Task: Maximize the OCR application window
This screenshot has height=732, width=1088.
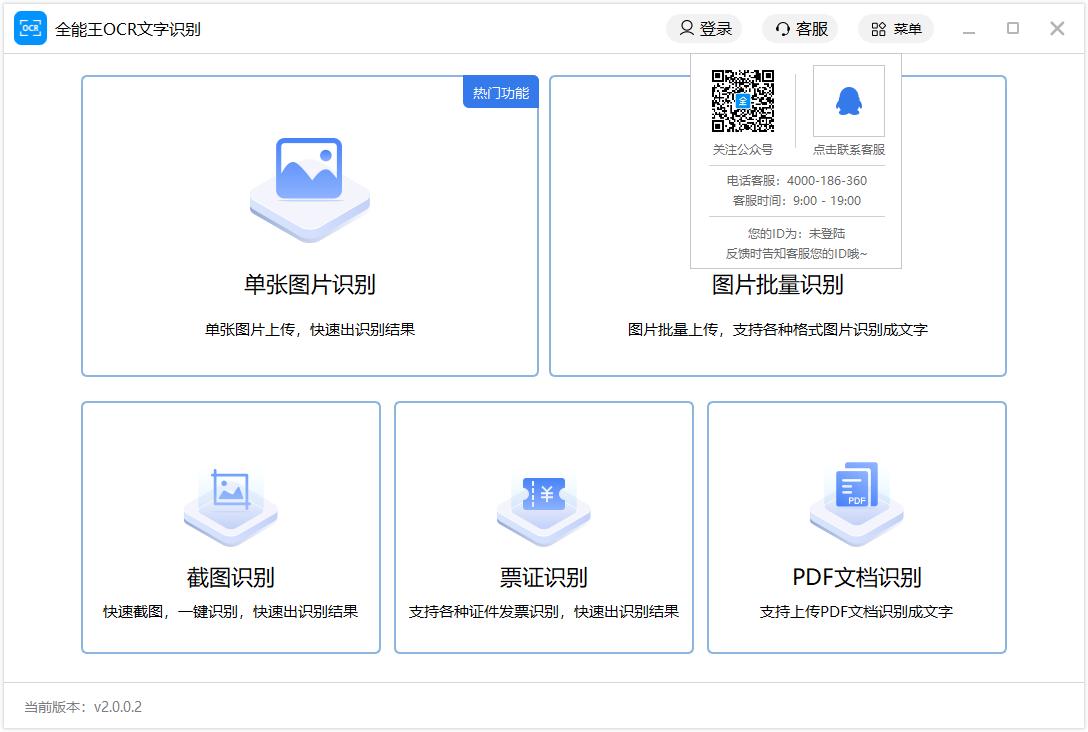Action: (1013, 29)
